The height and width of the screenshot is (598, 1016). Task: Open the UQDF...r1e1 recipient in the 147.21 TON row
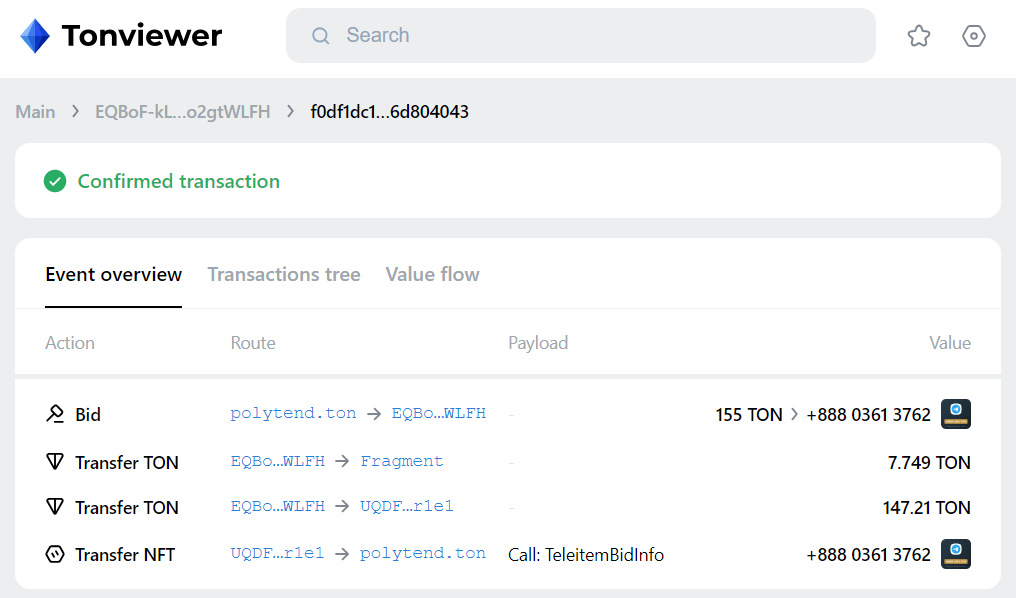tap(407, 506)
